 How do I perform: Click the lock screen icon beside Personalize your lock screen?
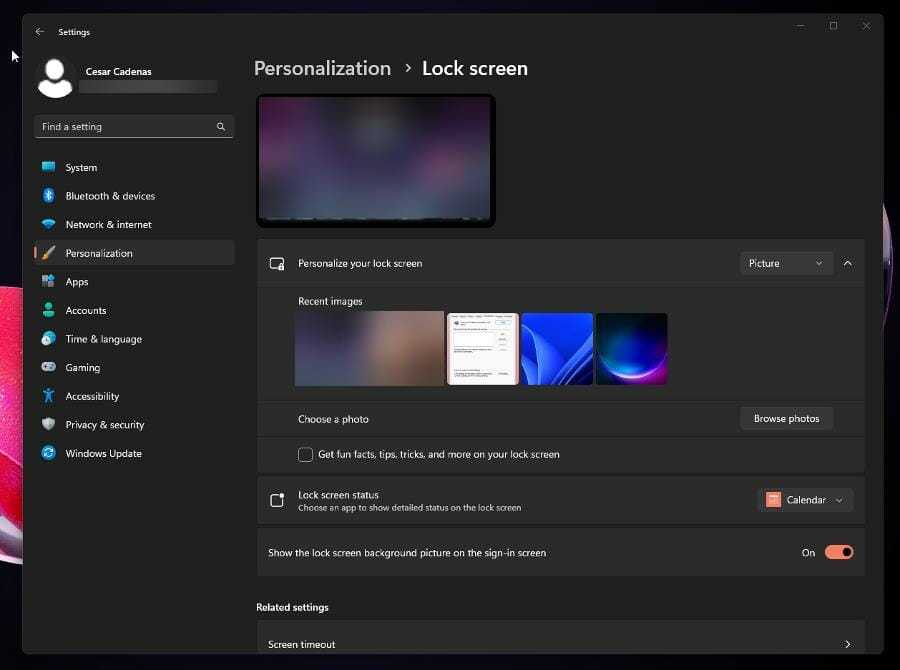(277, 264)
